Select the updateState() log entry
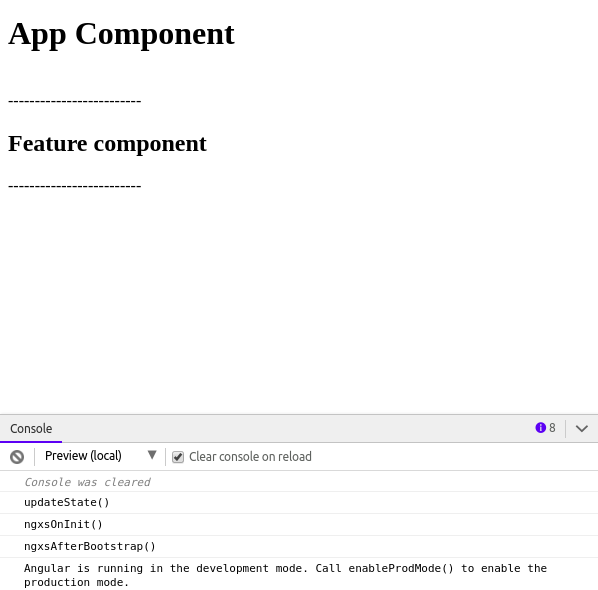 pos(299,503)
